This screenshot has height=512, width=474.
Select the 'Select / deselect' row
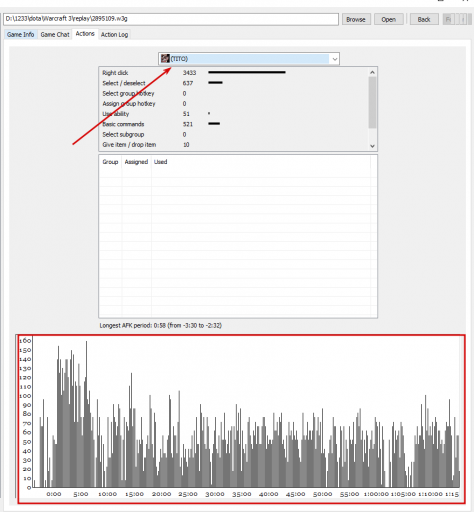(233, 83)
